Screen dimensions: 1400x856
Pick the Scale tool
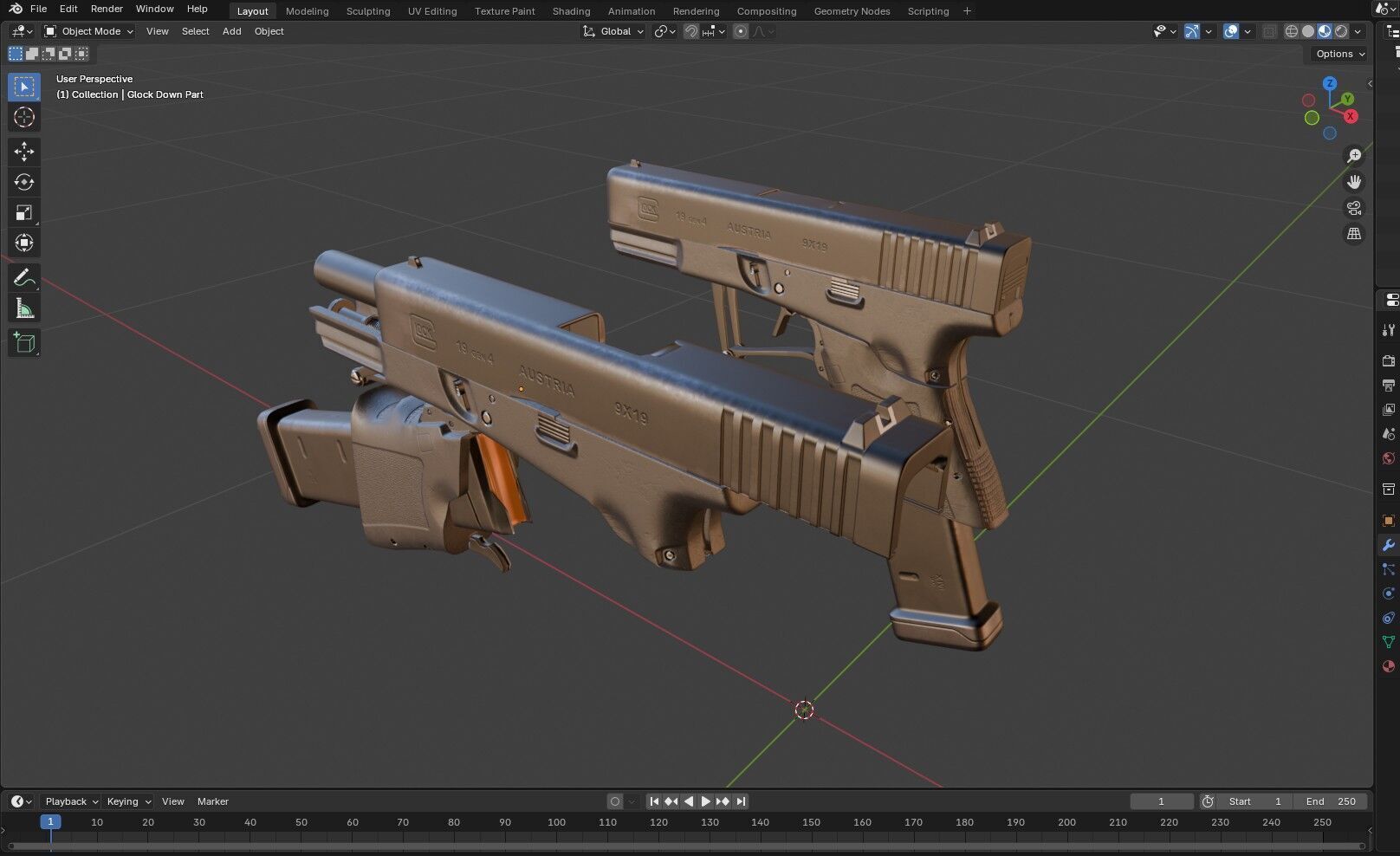(24, 212)
